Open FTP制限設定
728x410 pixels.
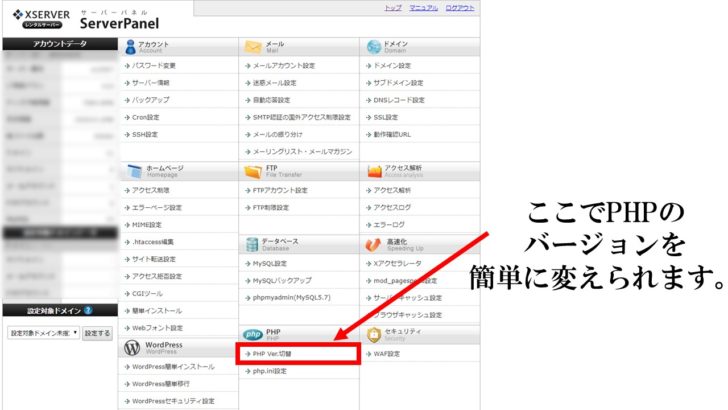271,208
